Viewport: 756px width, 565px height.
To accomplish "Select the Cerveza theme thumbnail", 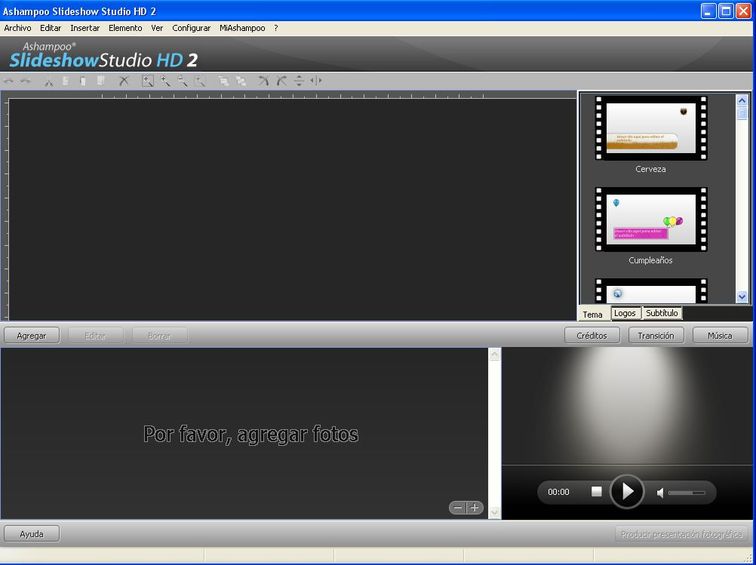I will point(650,128).
